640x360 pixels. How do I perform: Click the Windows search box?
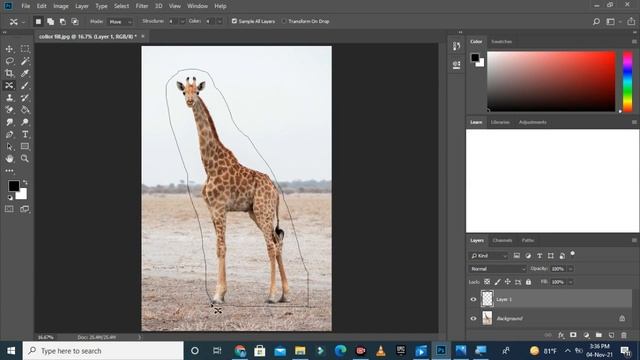point(103,351)
